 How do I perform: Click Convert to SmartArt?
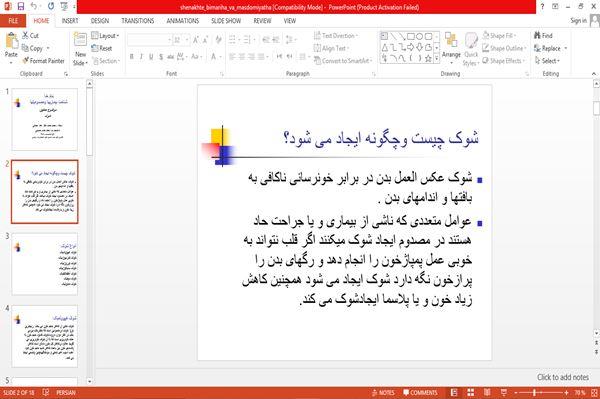coord(343,61)
